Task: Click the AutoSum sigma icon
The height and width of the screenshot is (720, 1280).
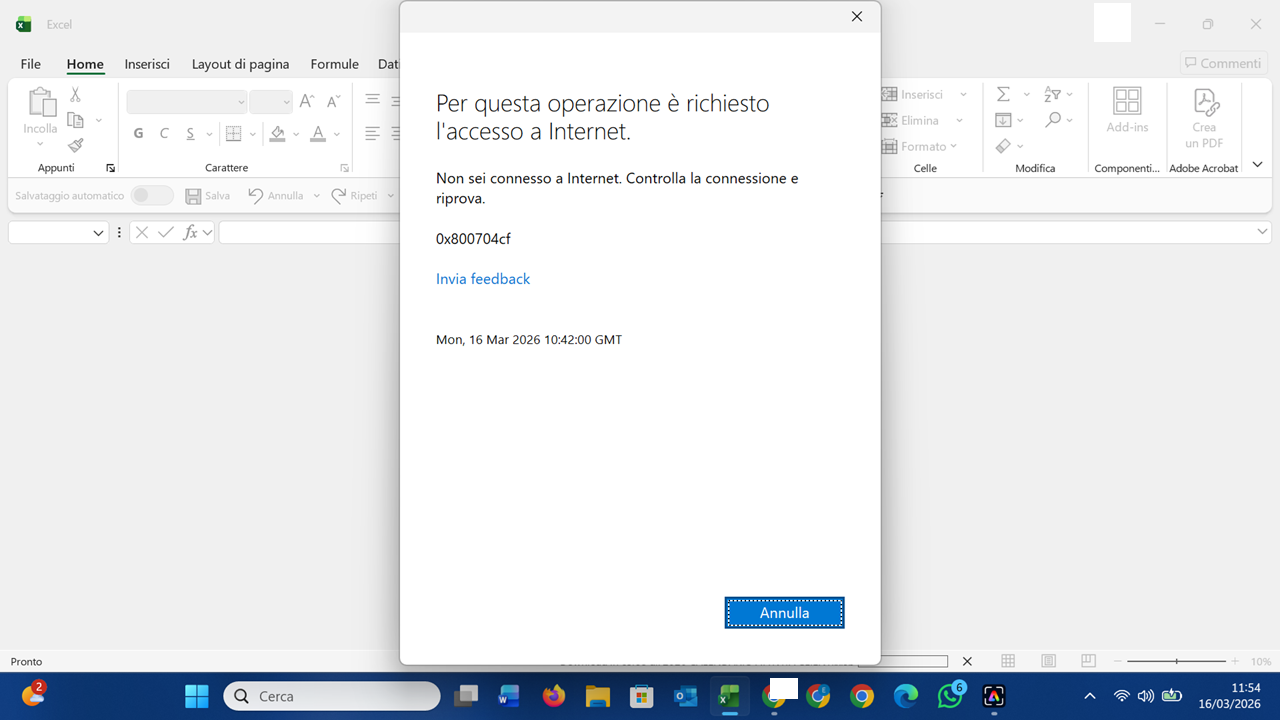Action: (x=1003, y=94)
